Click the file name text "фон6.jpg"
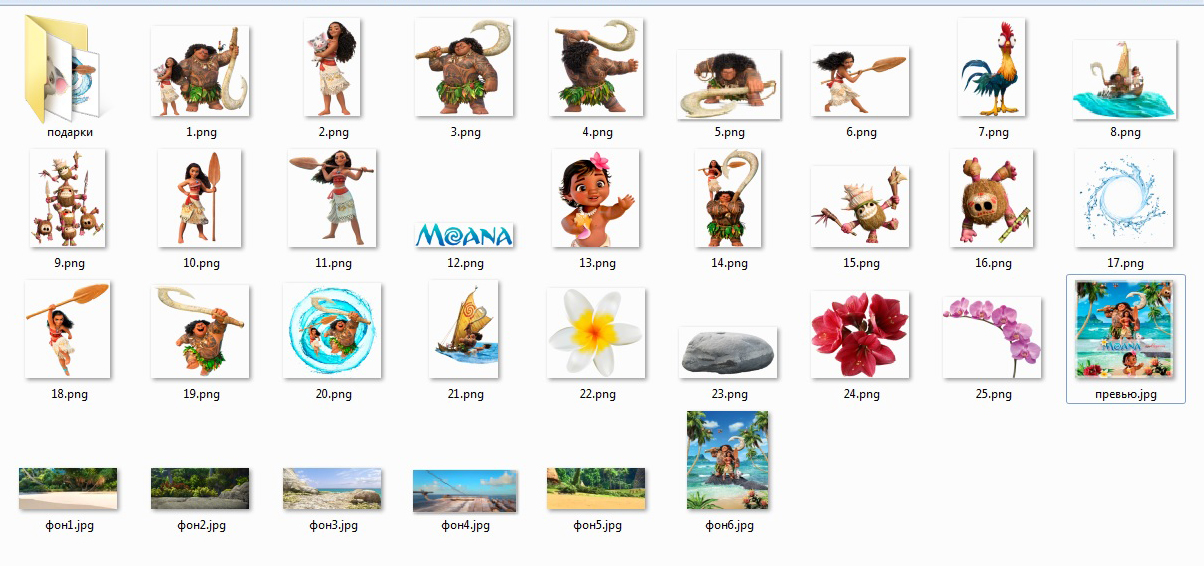This screenshot has width=1204, height=566. [x=729, y=525]
